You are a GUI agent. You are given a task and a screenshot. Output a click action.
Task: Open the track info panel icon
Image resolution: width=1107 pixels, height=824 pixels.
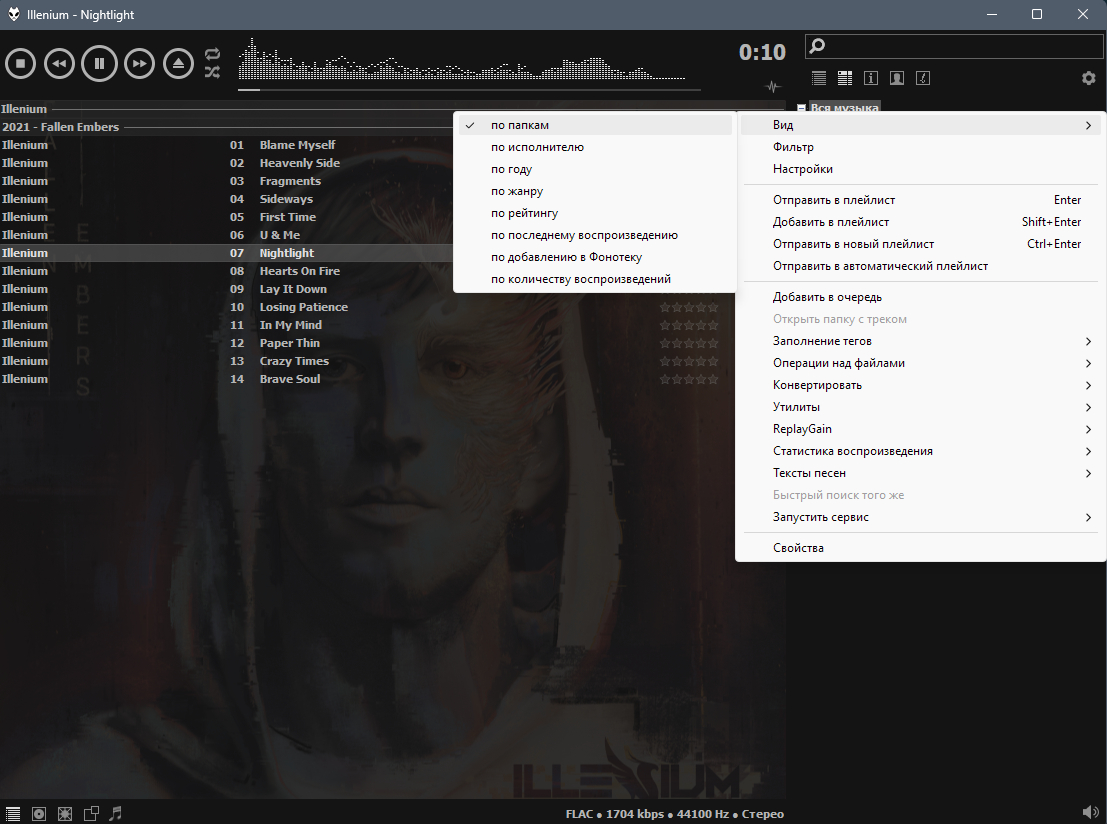tap(871, 78)
